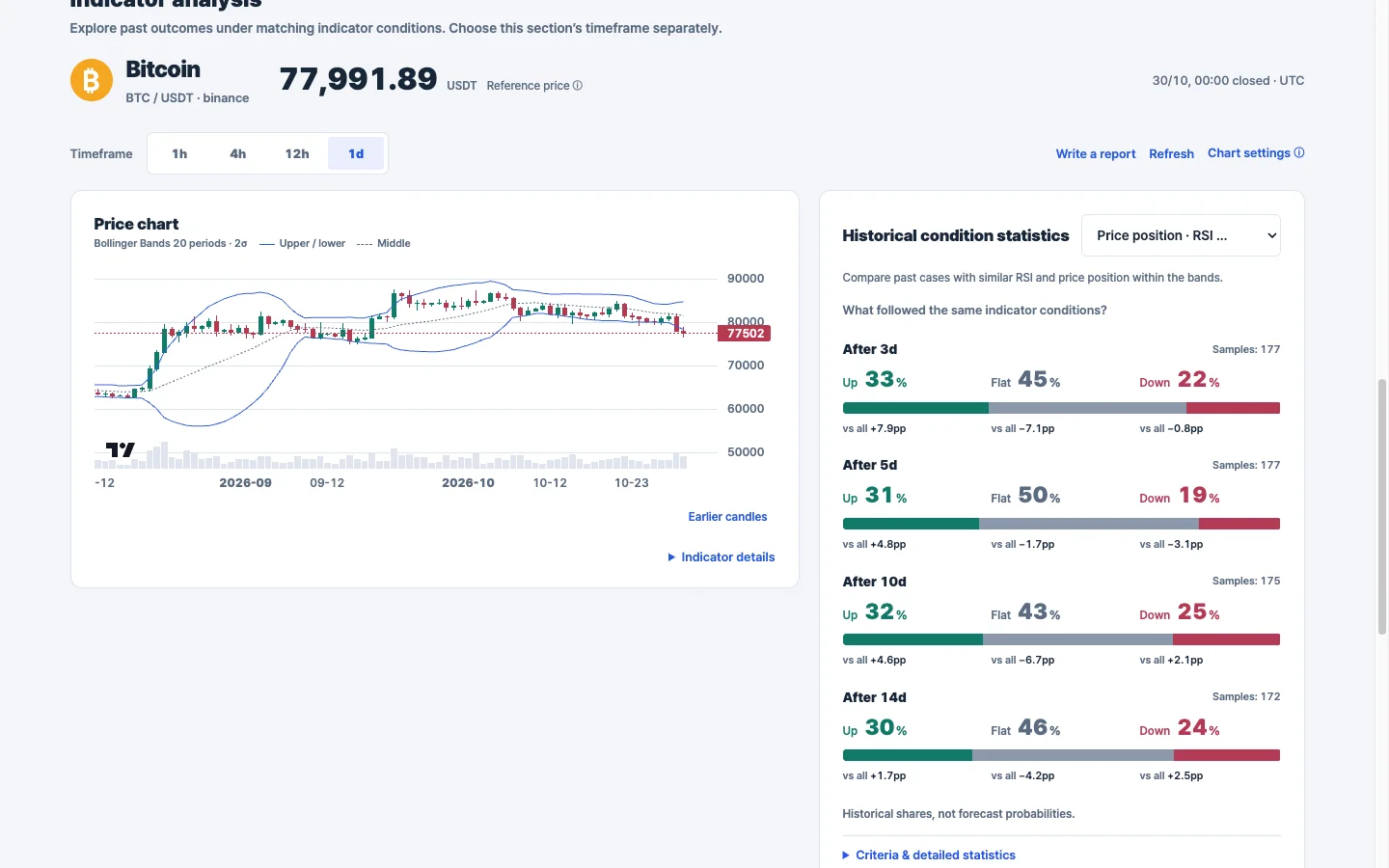Click the Samples: 175 text

tap(1246, 581)
